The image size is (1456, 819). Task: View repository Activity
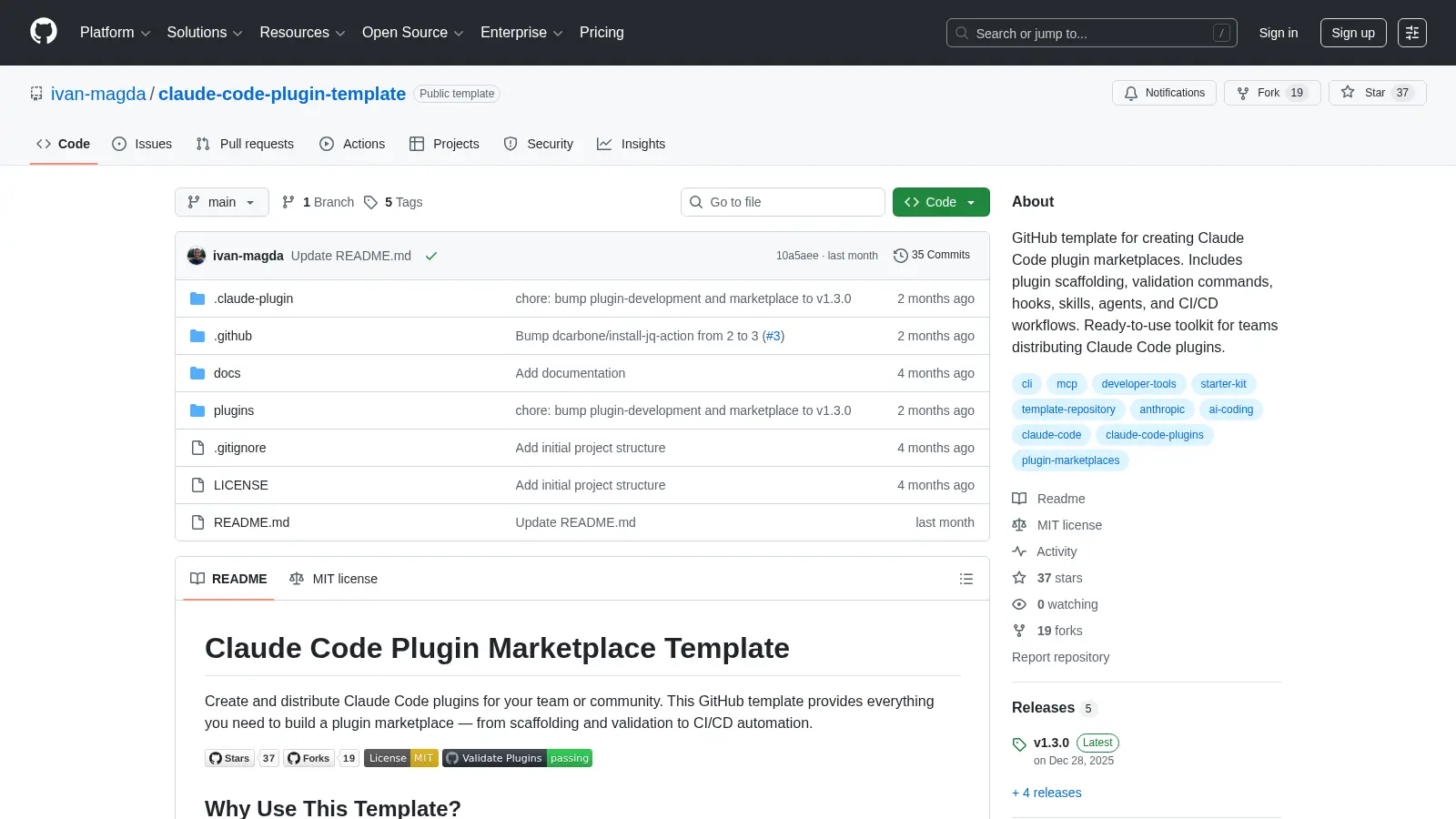[x=1045, y=551]
